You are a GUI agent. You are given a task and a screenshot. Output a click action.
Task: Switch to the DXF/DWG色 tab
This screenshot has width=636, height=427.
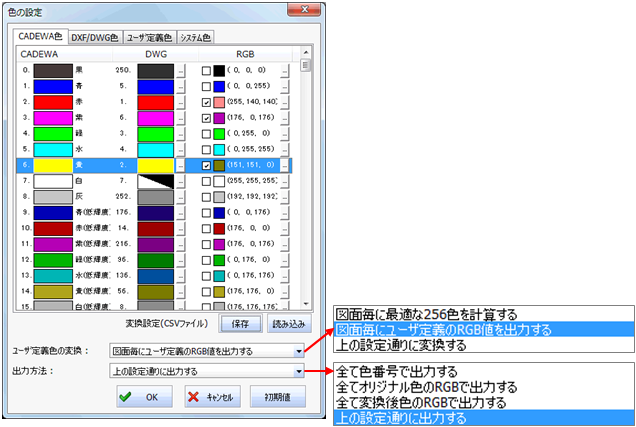click(94, 37)
